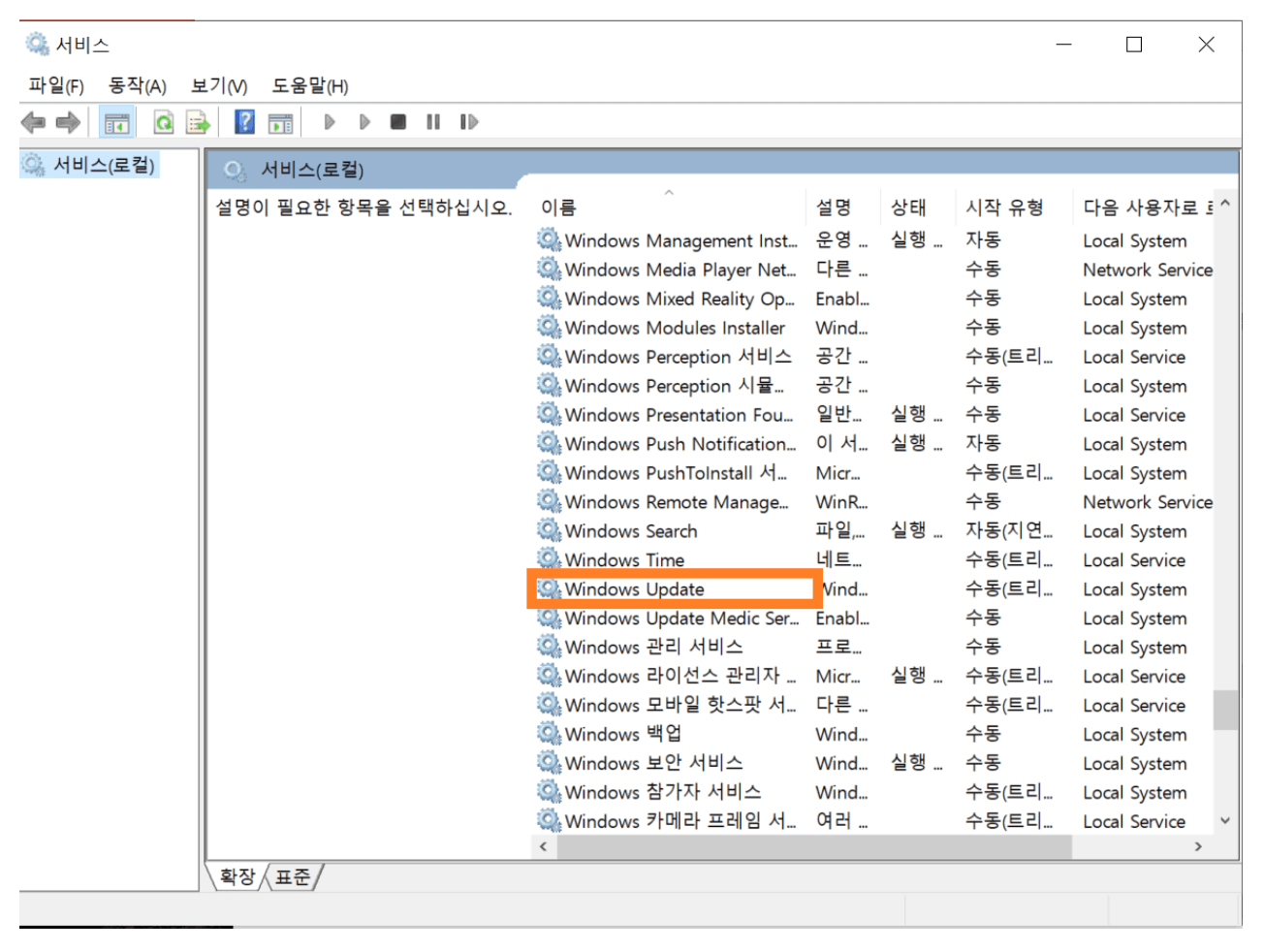1264x952 pixels.
Task: Click the horizontal scrollbar right arrow
Action: (1199, 846)
